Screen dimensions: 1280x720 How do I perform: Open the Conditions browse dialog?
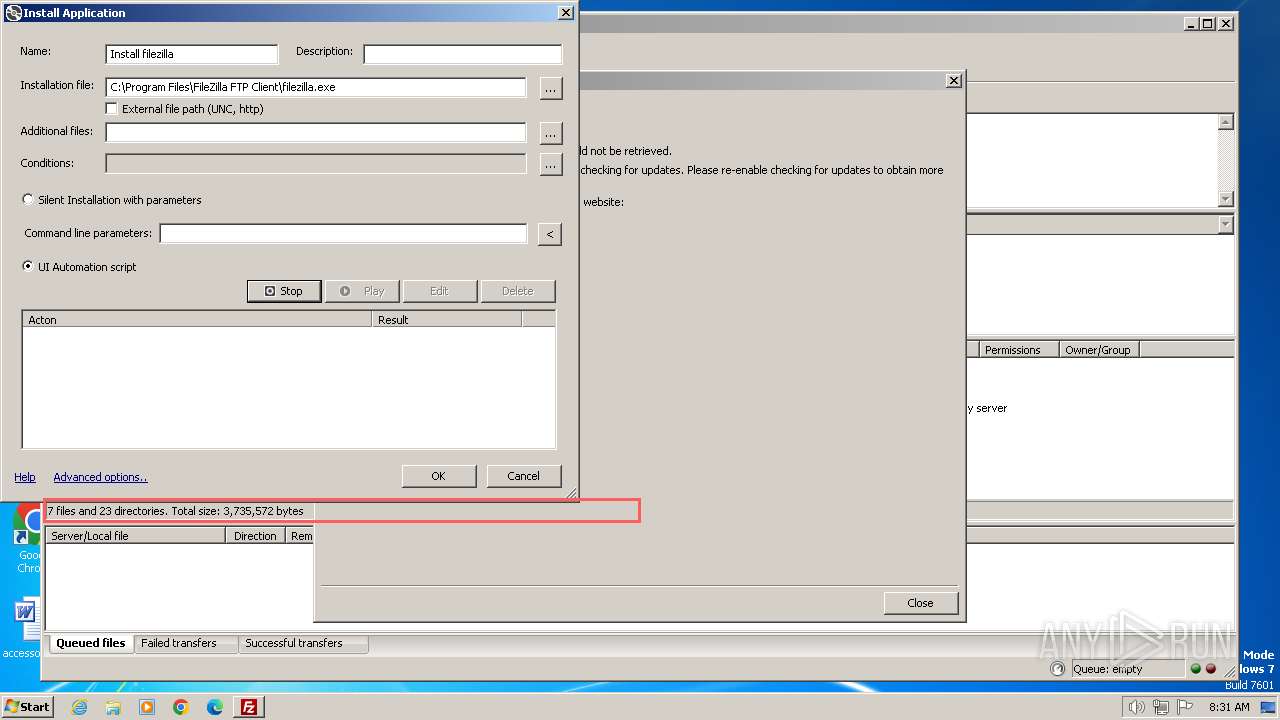(x=550, y=164)
